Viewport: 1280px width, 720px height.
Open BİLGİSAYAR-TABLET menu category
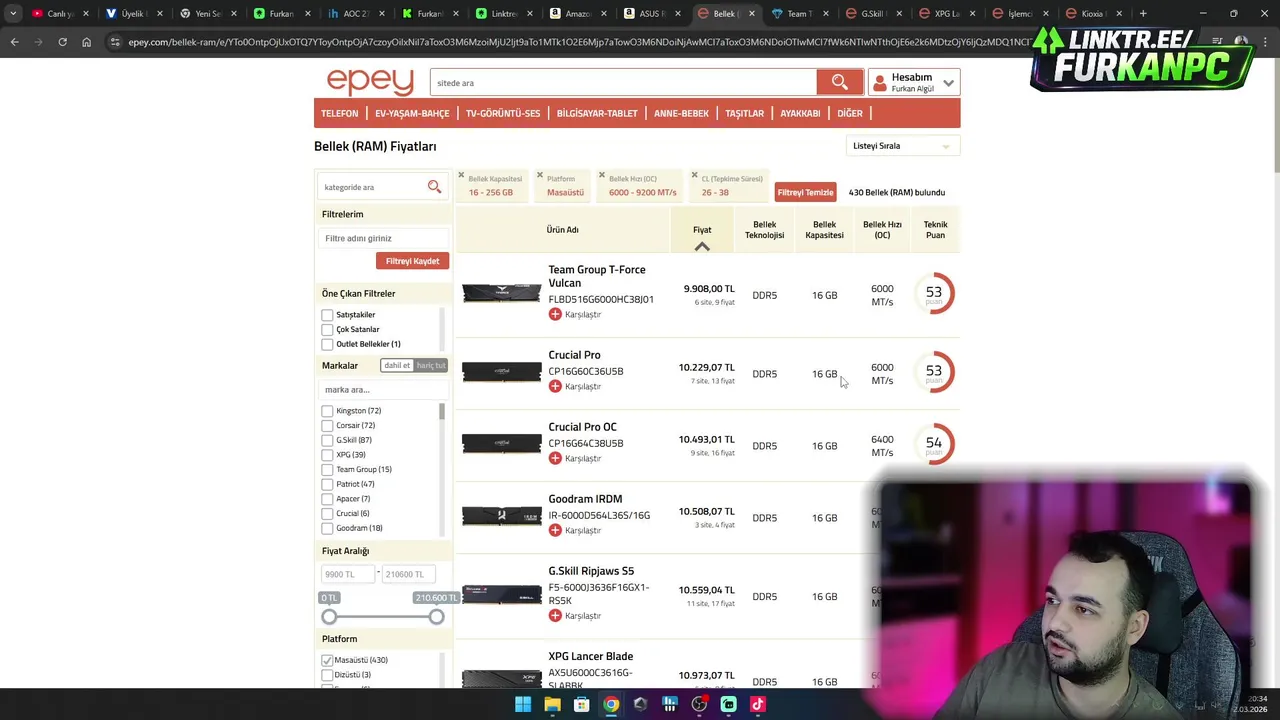click(x=597, y=113)
